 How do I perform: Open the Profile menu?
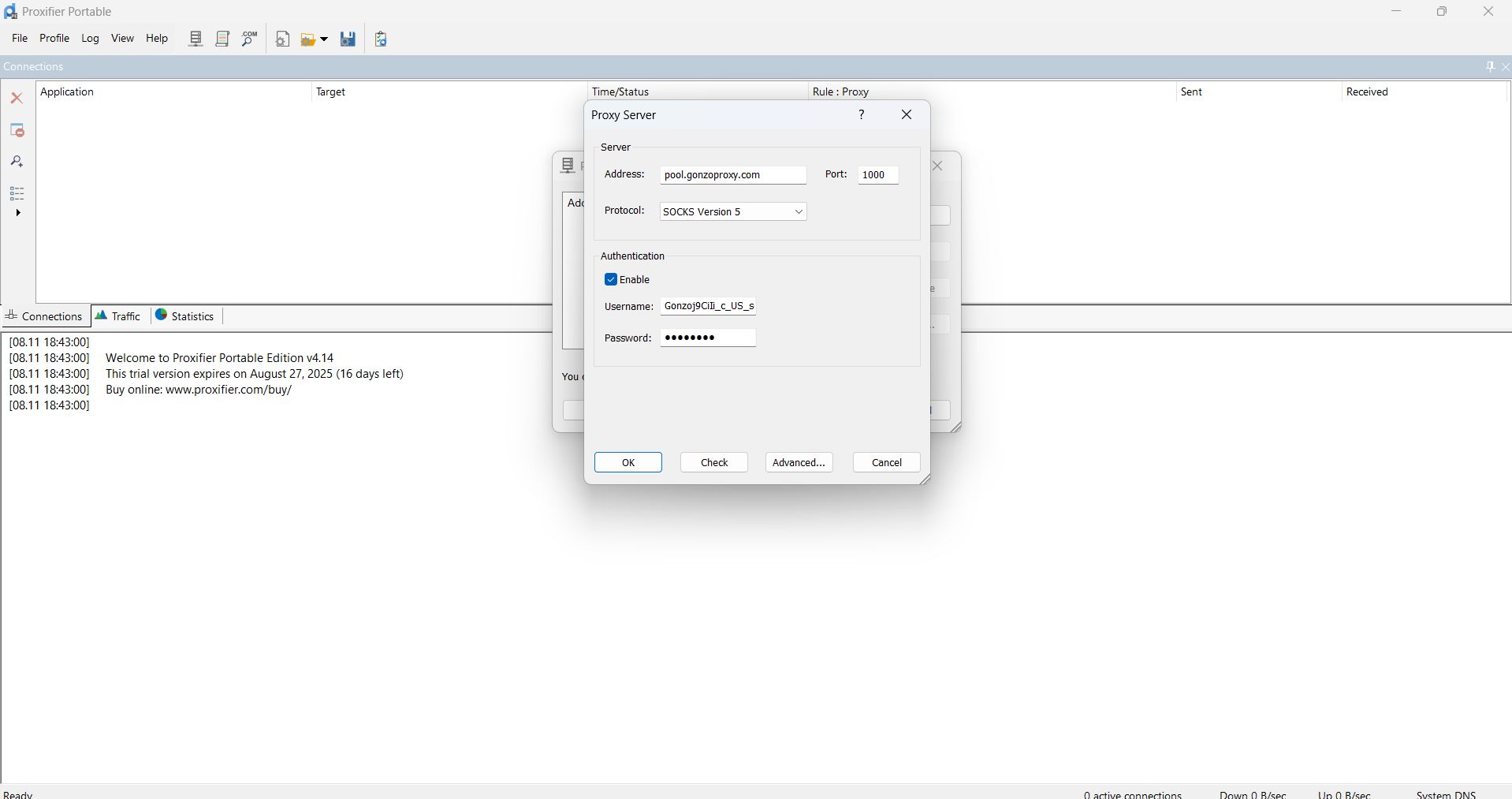click(x=54, y=38)
